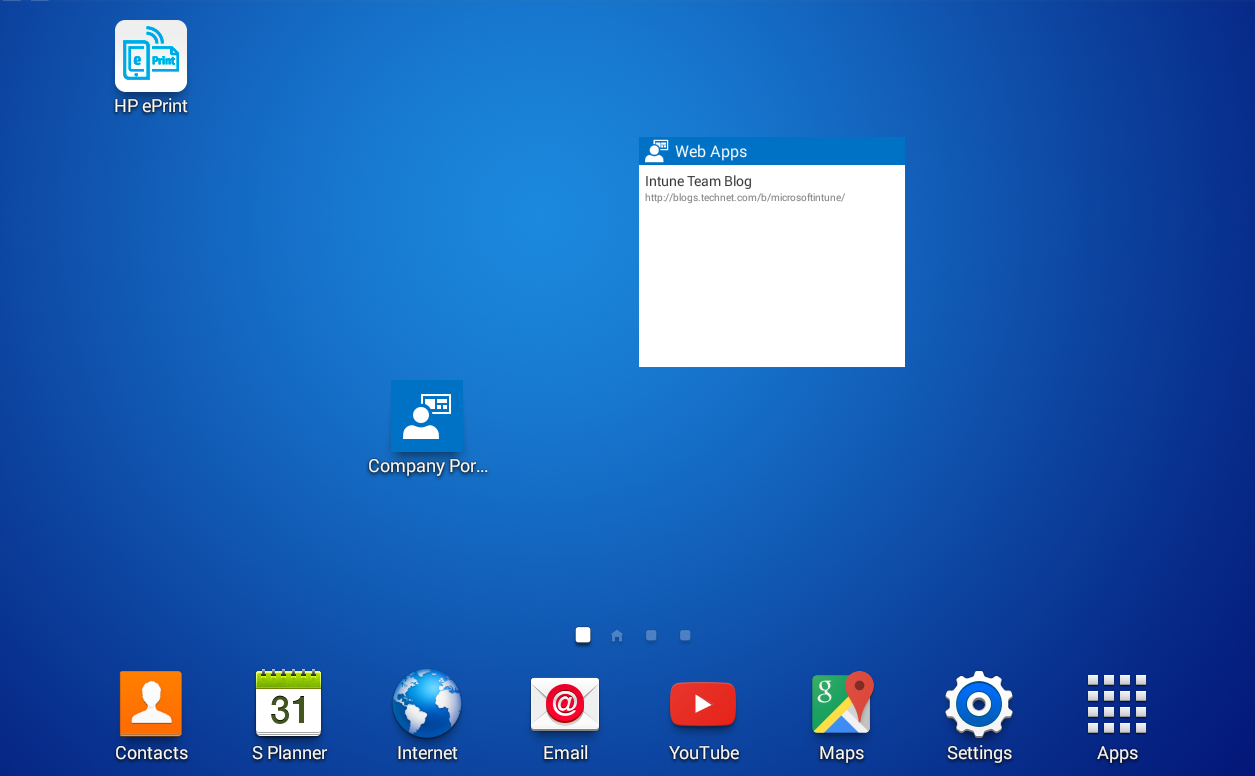The width and height of the screenshot is (1255, 776).
Task: Open the Apps drawer
Action: click(x=1117, y=703)
